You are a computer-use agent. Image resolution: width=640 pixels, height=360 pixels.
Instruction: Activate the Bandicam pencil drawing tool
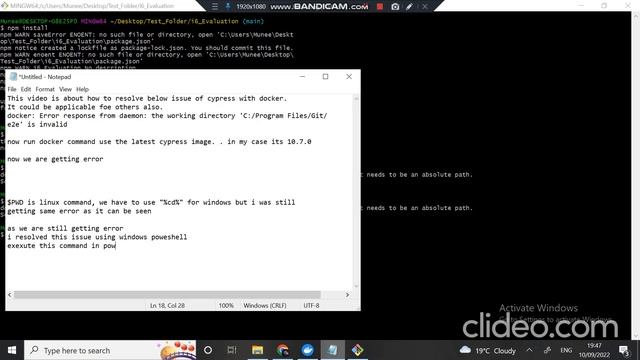(x=409, y=7)
